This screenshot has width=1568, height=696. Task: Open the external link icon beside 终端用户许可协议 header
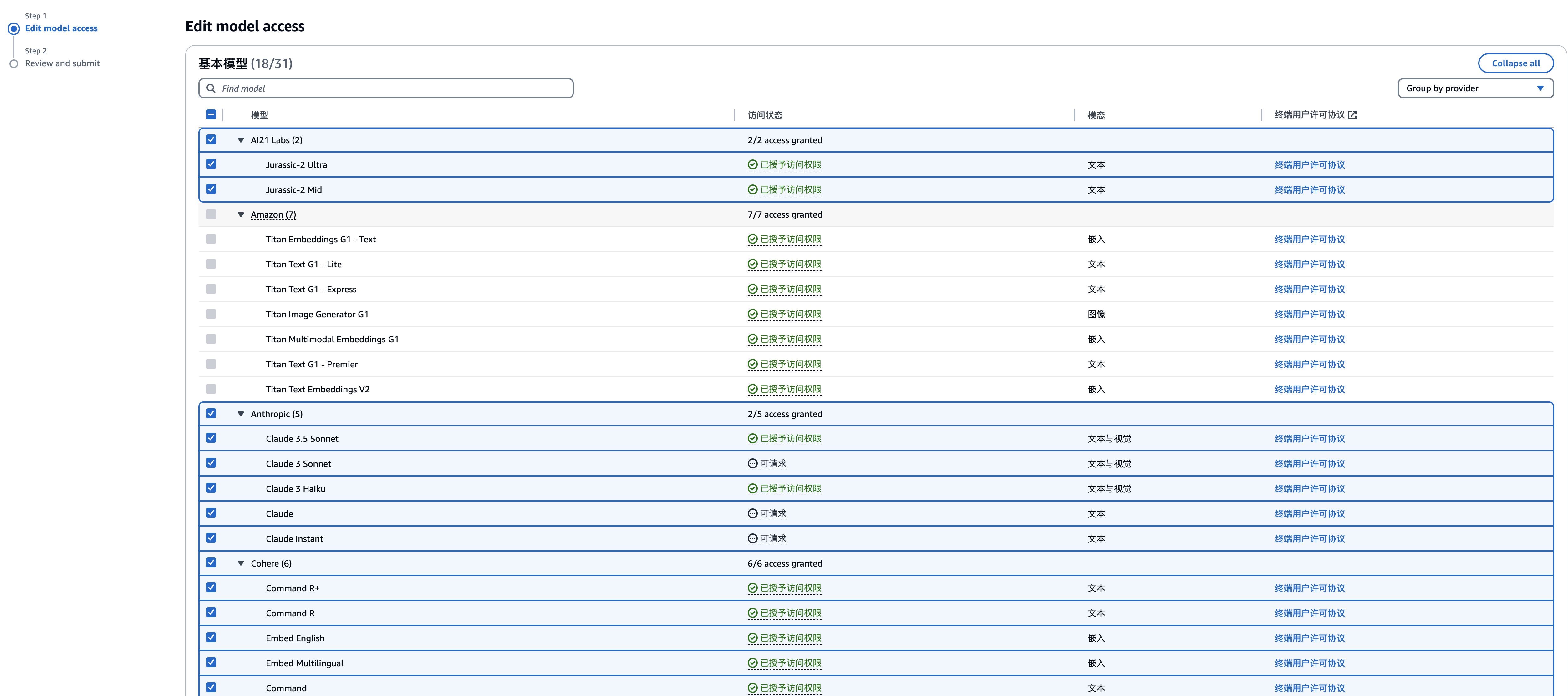1352,115
